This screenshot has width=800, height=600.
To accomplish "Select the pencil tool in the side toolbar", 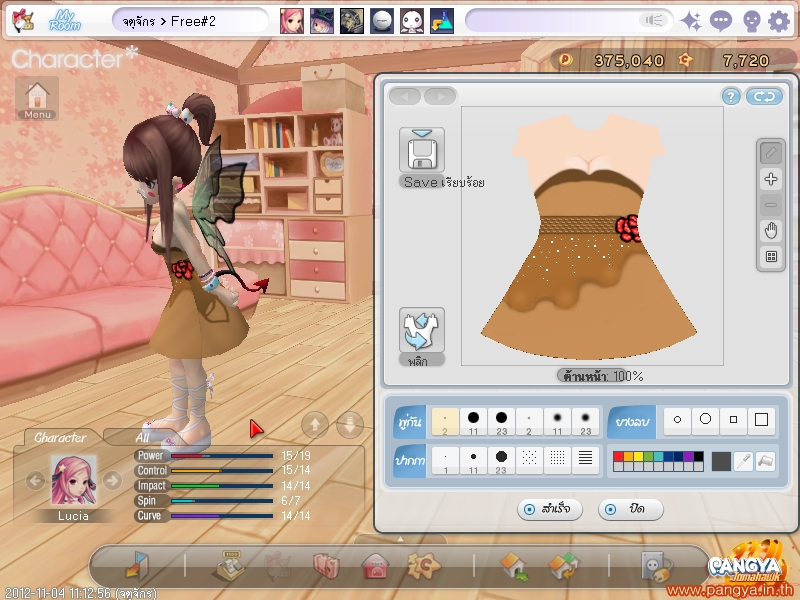I will pos(770,153).
